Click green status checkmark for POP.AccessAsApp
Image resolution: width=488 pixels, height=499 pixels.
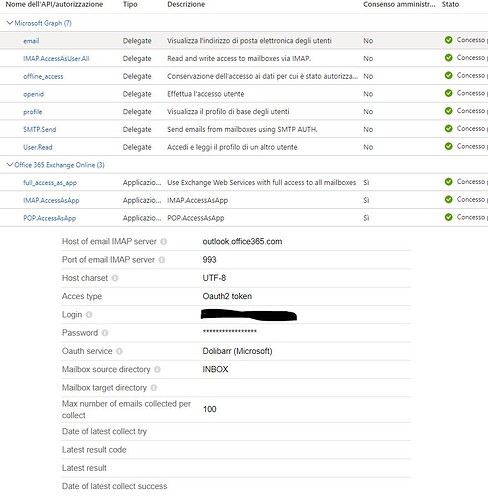[x=449, y=217]
